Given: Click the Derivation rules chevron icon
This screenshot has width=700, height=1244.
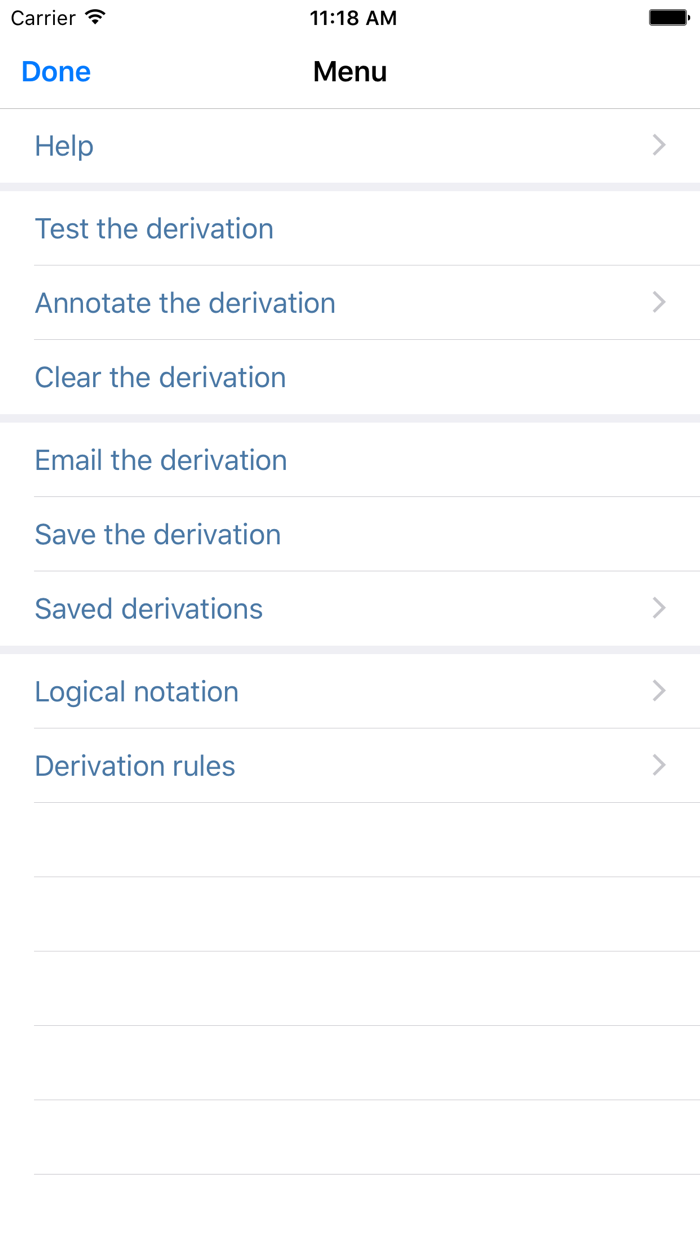Looking at the screenshot, I should (x=659, y=765).
